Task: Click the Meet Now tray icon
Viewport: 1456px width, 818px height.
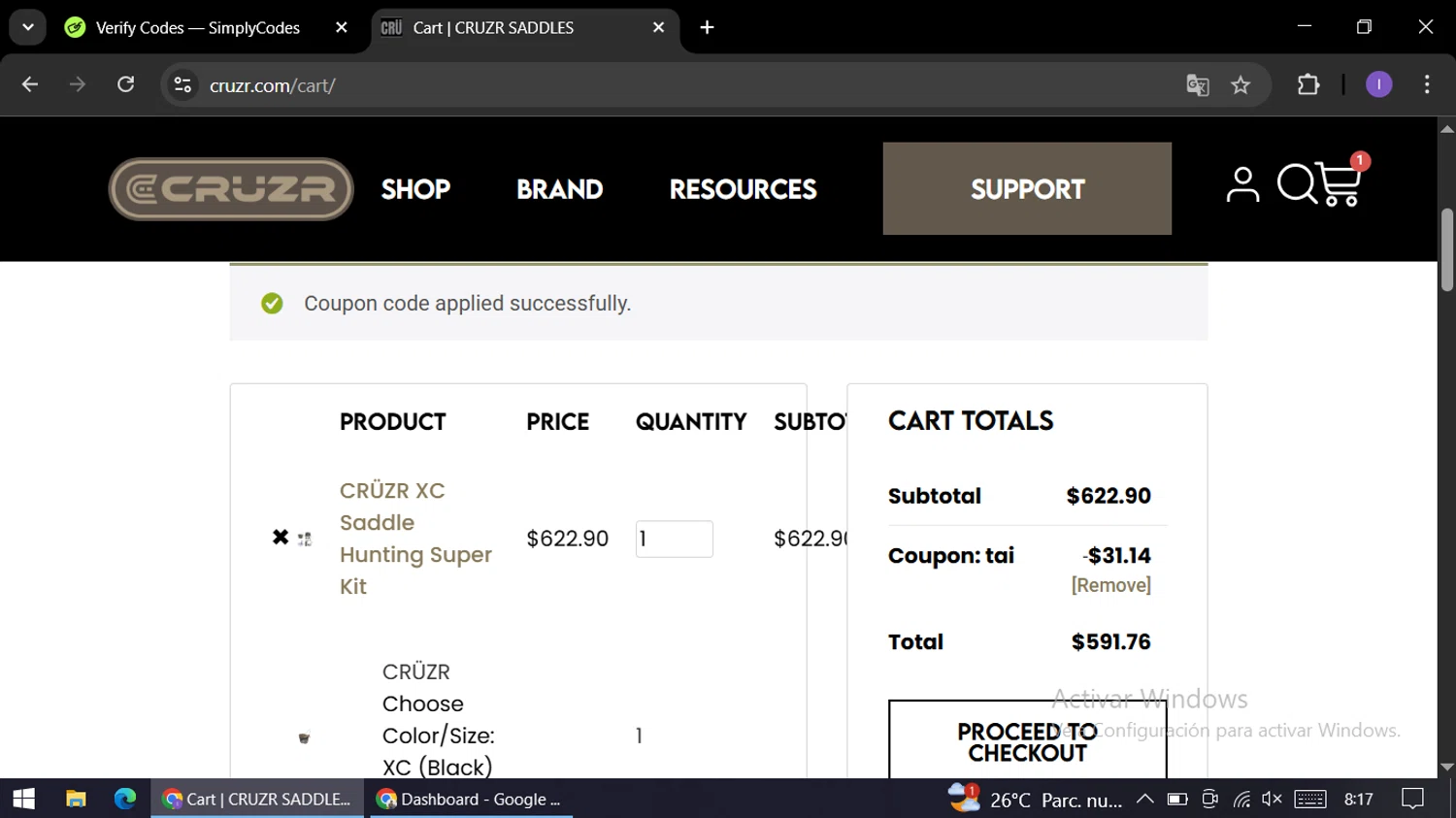Action: coord(1209,799)
